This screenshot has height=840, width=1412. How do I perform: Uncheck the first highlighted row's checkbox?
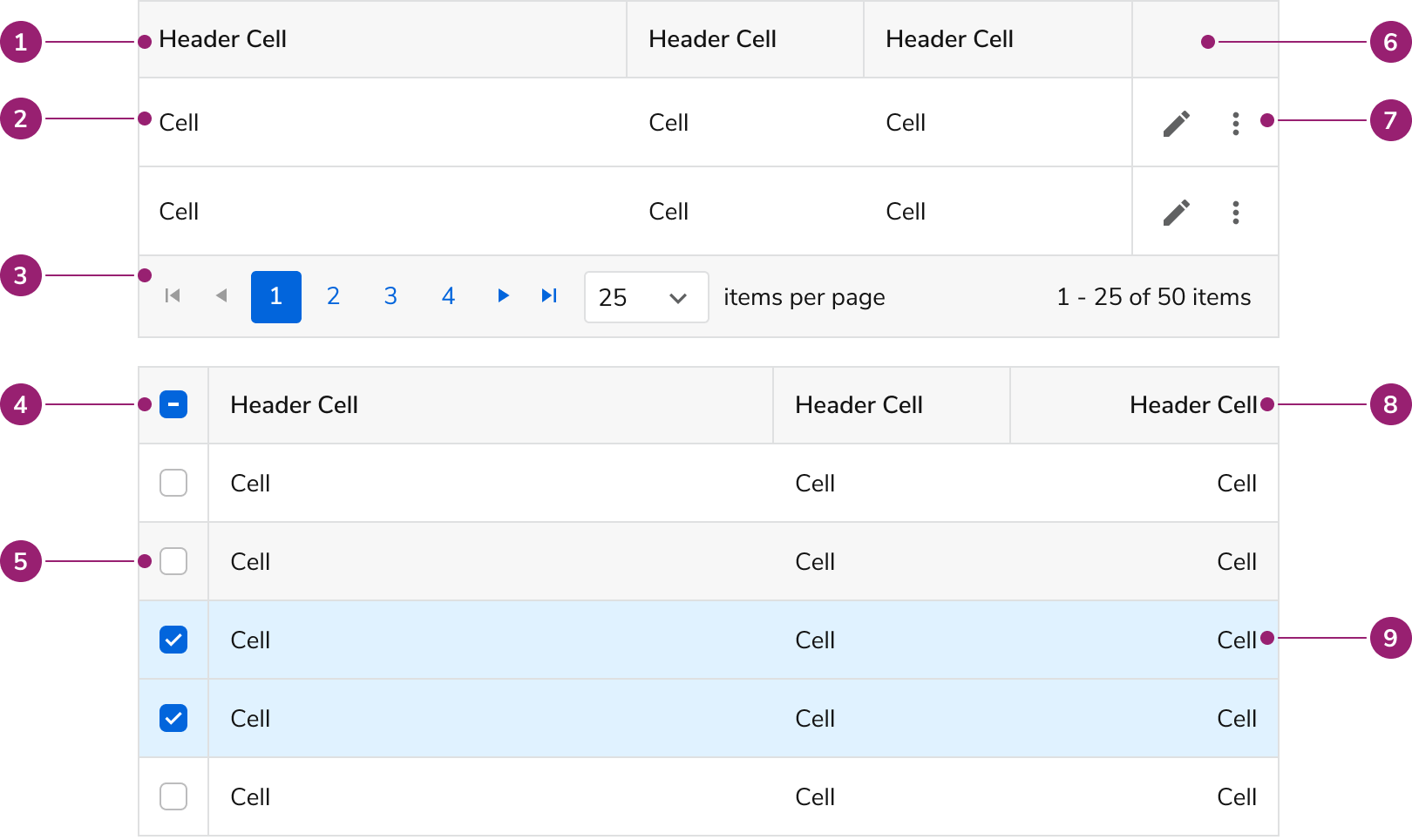click(x=173, y=640)
